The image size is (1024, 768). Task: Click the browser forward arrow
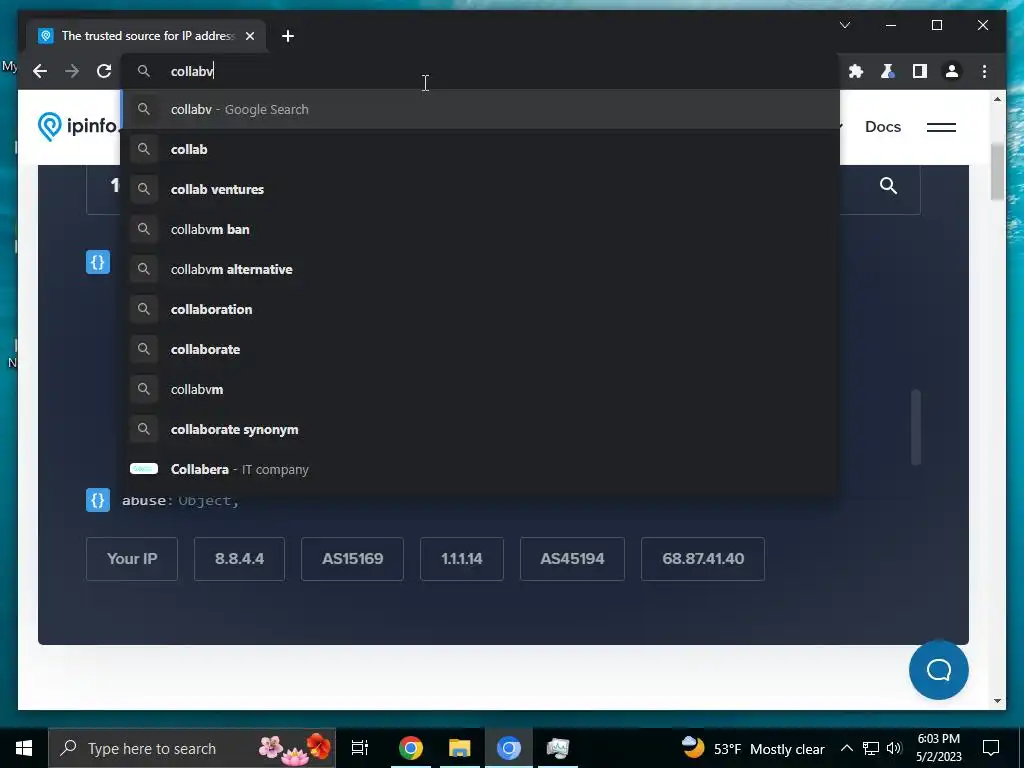(x=72, y=71)
